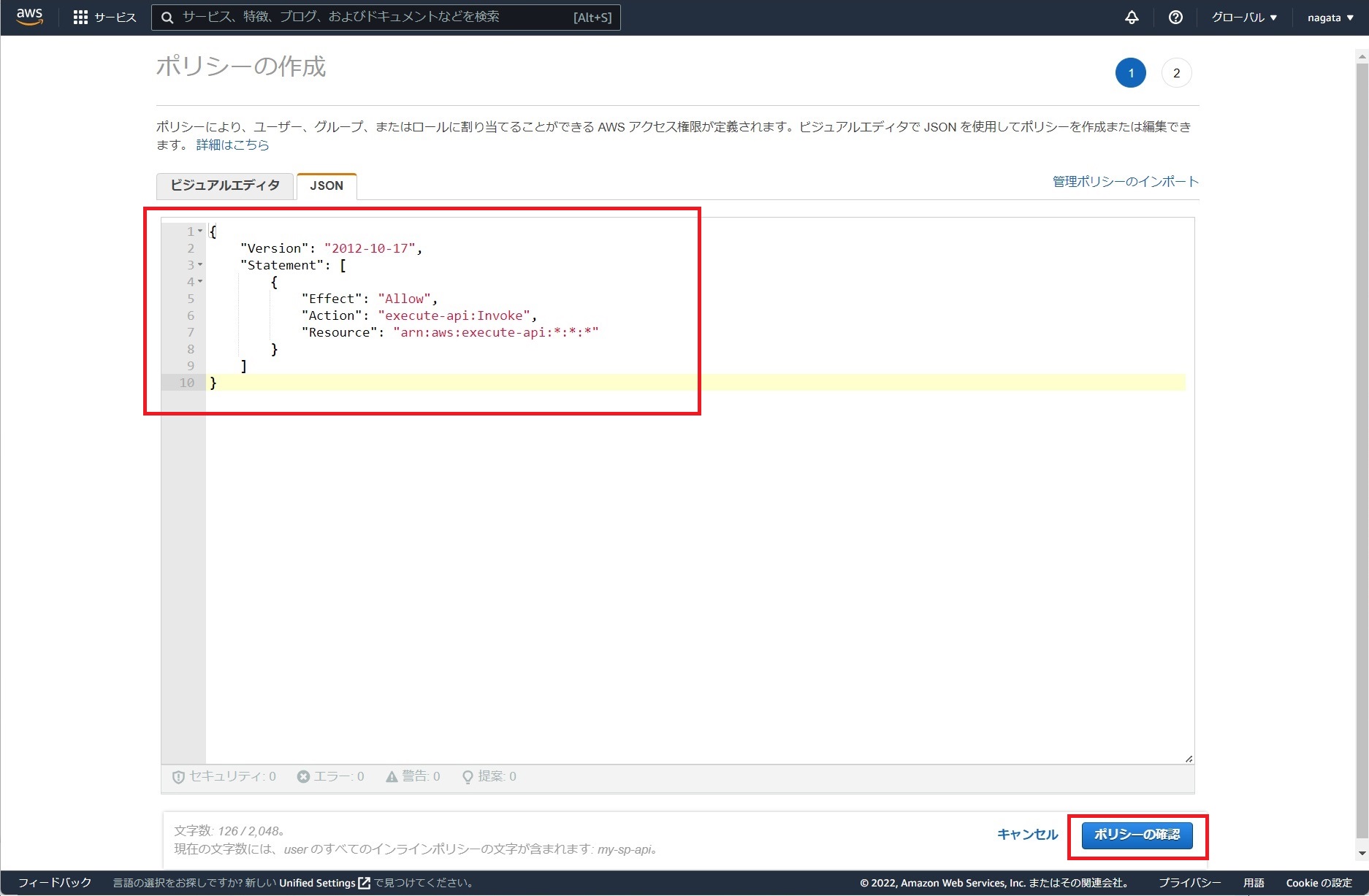Select the JSON tab
This screenshot has height=896, width=1369.
326,186
